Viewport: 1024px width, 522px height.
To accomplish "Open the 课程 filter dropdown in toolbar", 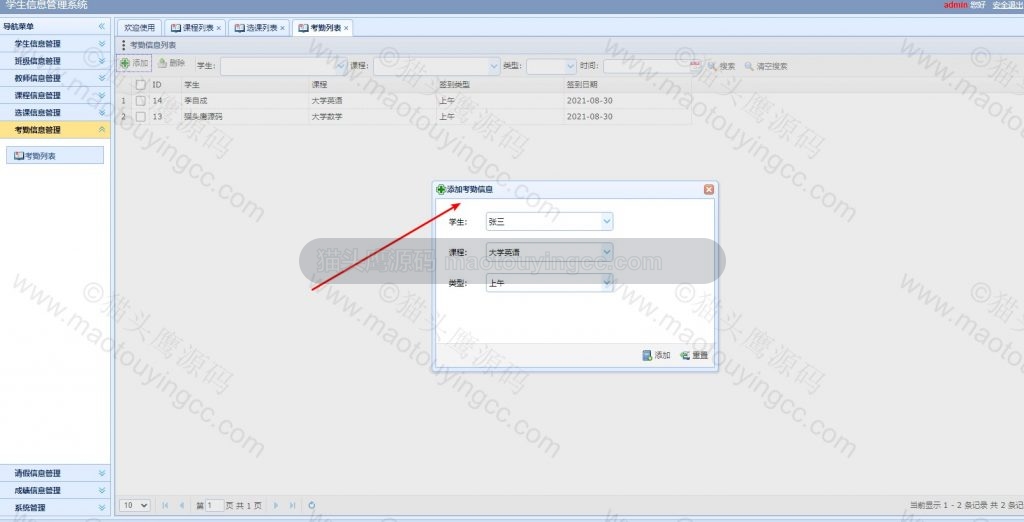I will coord(494,66).
